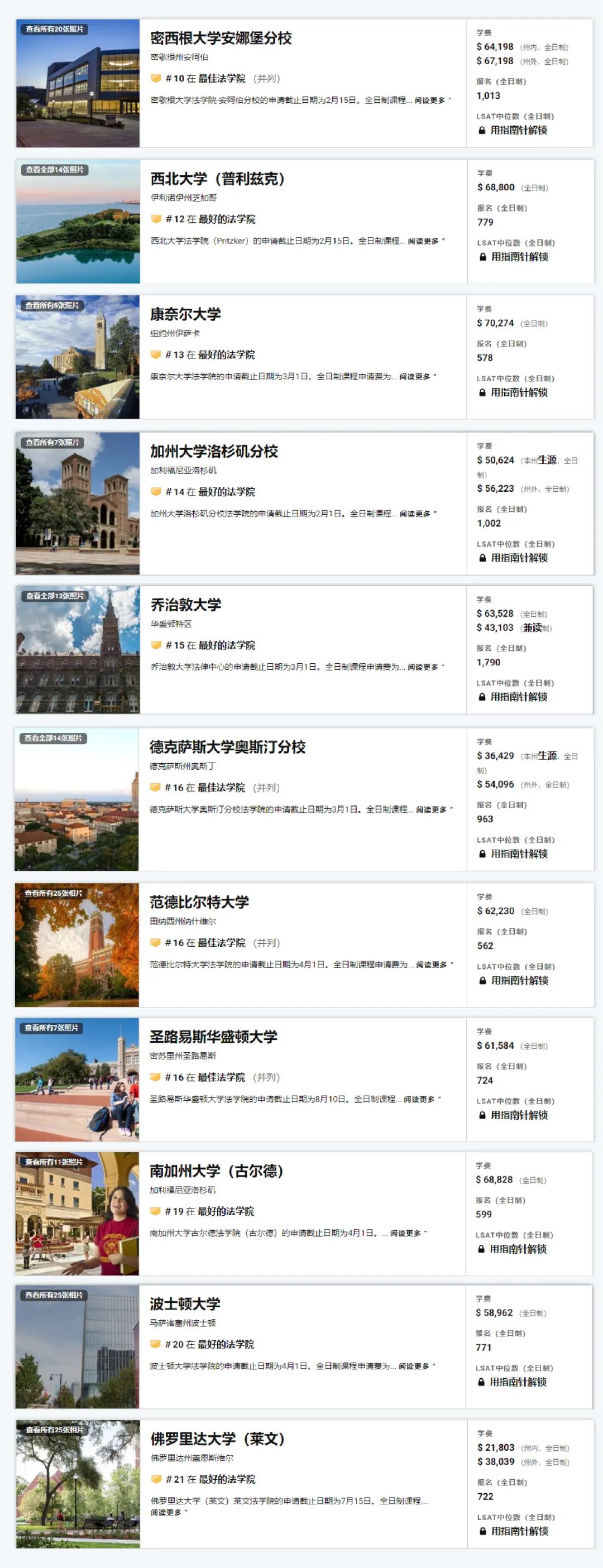This screenshot has width=603, height=1568.
Task: Open 佛罗里达大学（莱文）school title
Action: (217, 1439)
